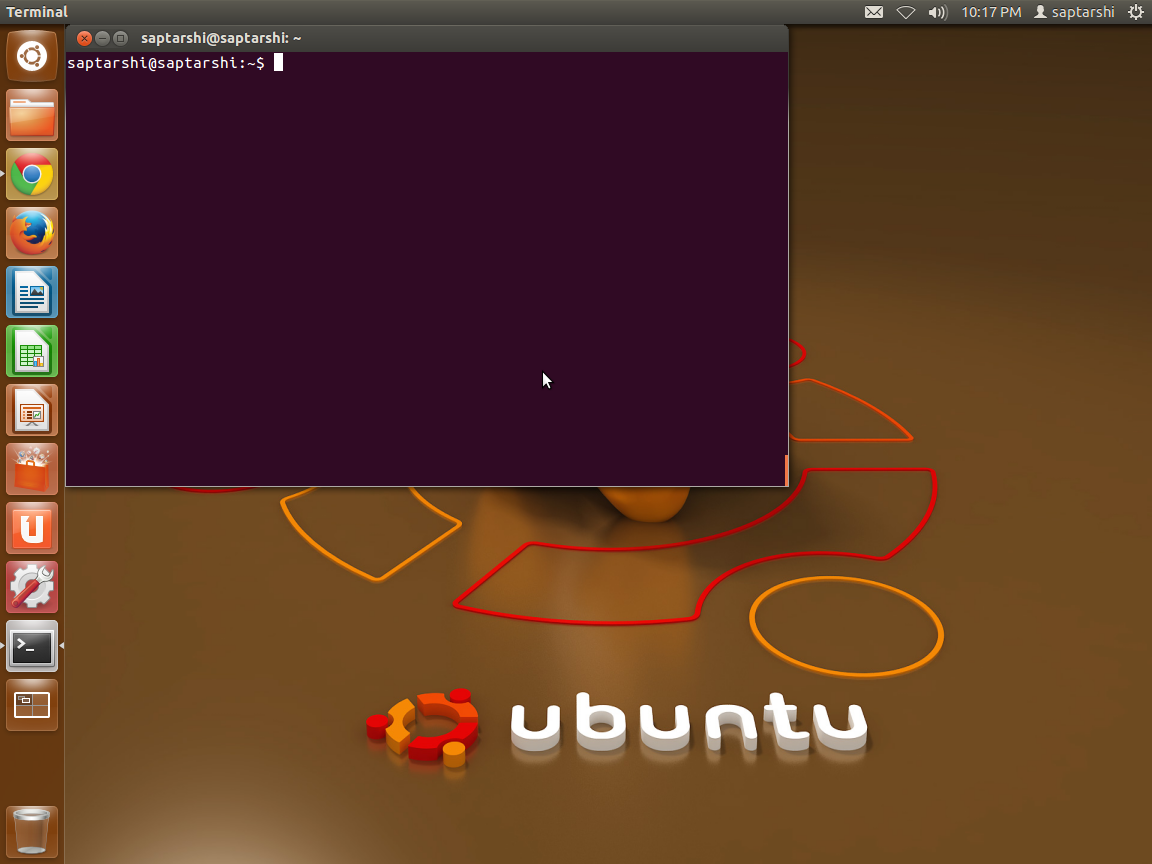Open Ubuntu One from the launcher
The height and width of the screenshot is (864, 1152).
pyautogui.click(x=32, y=528)
